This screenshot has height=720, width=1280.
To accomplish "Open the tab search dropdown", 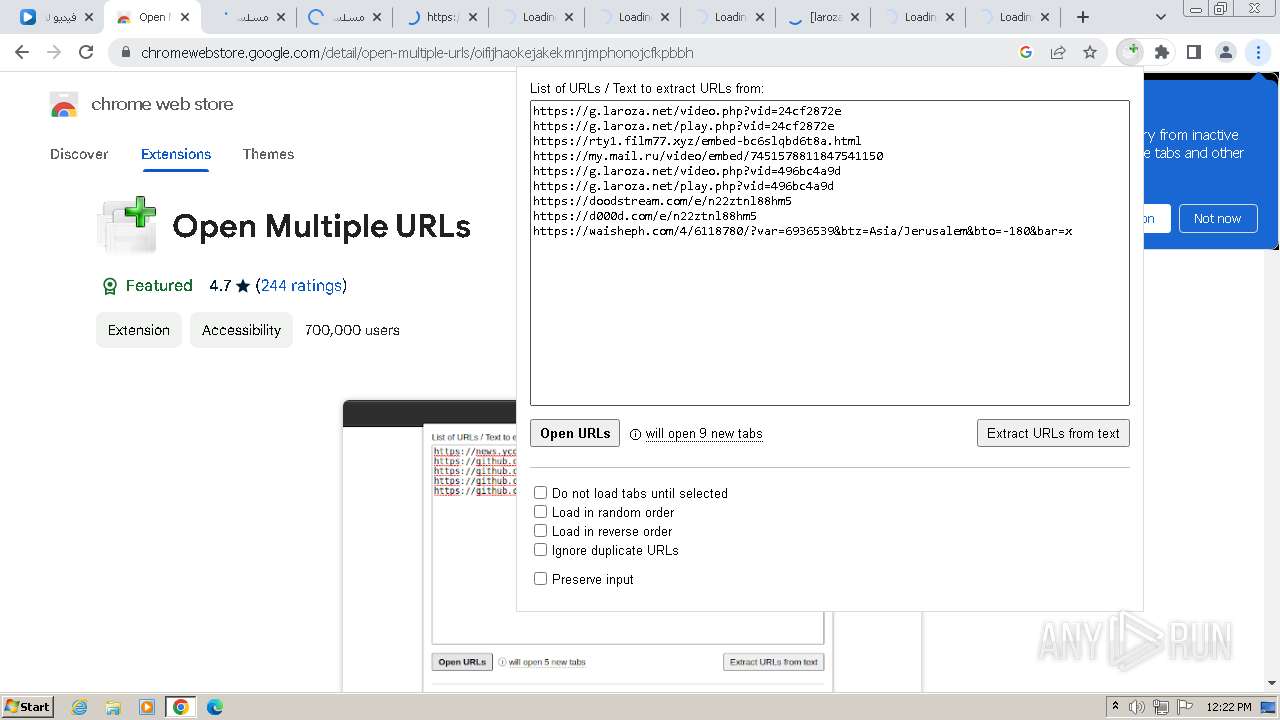I will click(1160, 17).
